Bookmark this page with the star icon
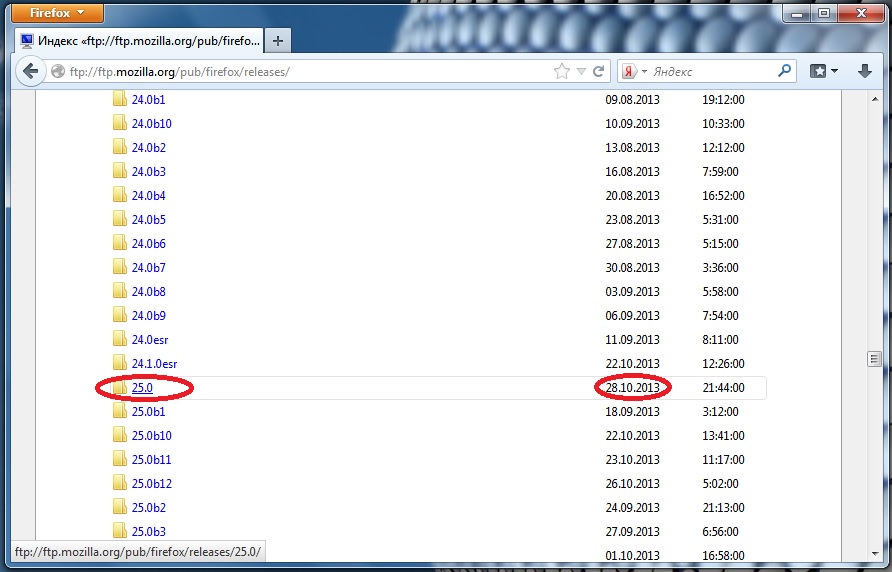 (x=562, y=72)
